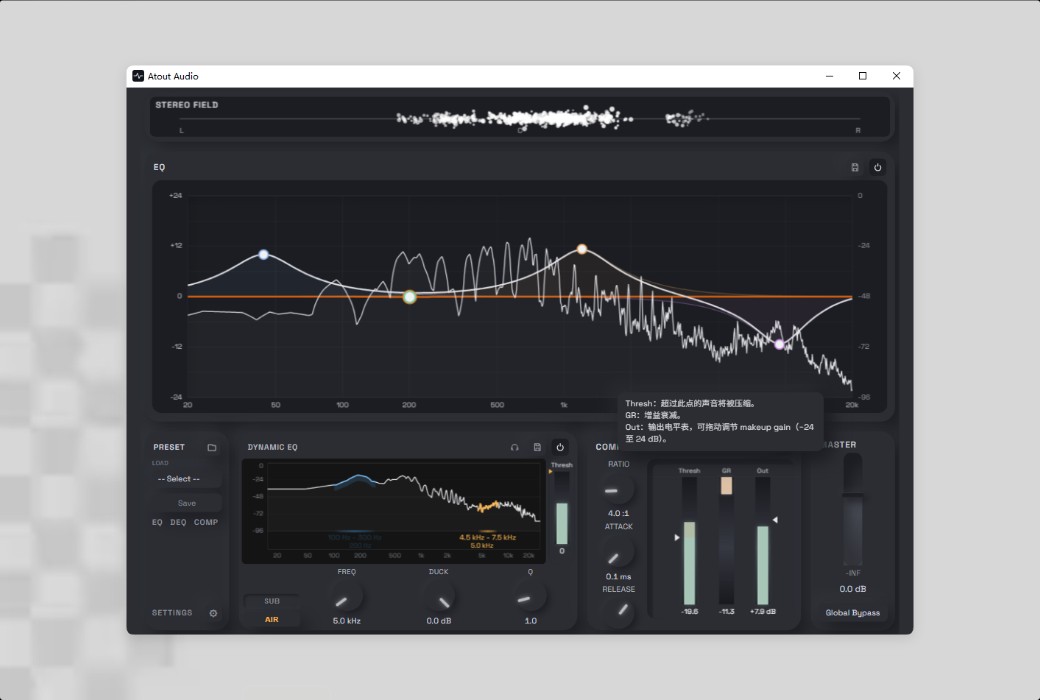Click the +7.9 dB output value
Viewport: 1040px width, 700px height.
point(763,612)
